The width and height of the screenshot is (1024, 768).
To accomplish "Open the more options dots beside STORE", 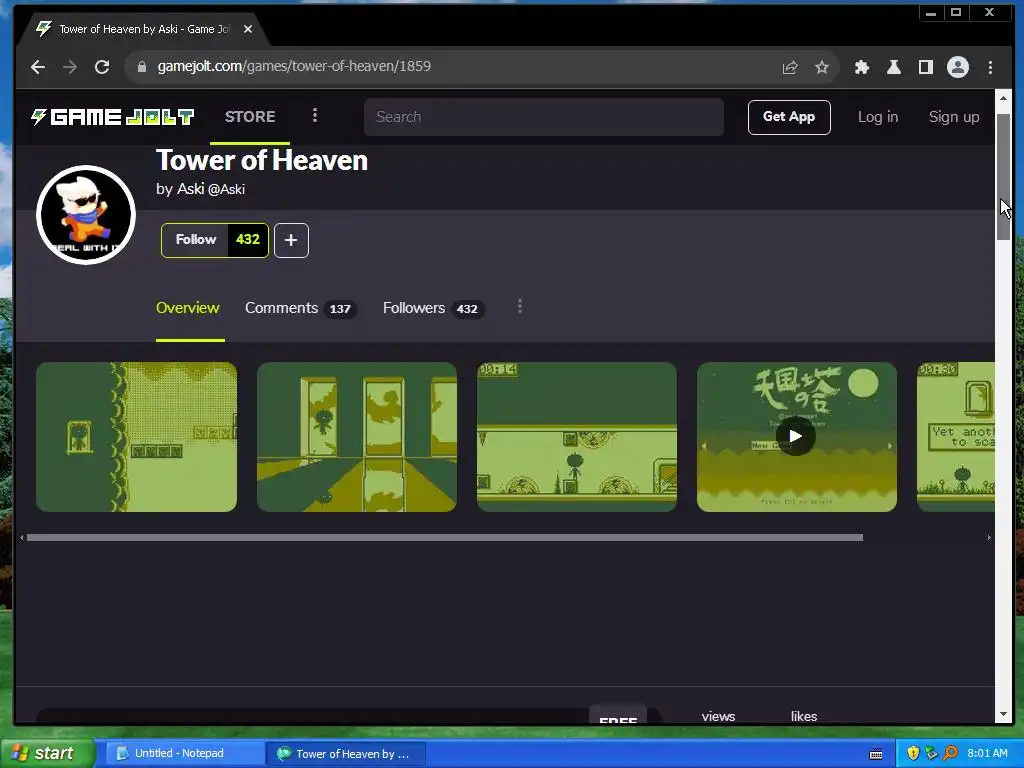I will tap(315, 116).
